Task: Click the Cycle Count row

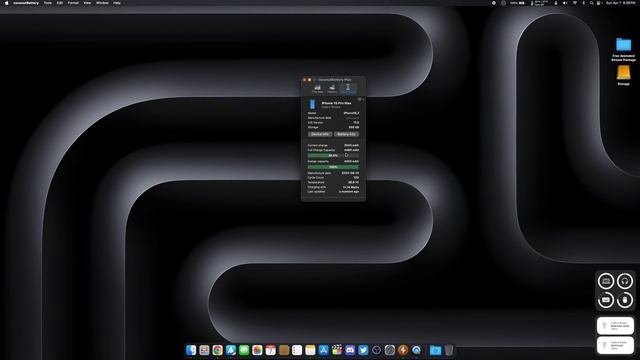Action: (x=333, y=178)
